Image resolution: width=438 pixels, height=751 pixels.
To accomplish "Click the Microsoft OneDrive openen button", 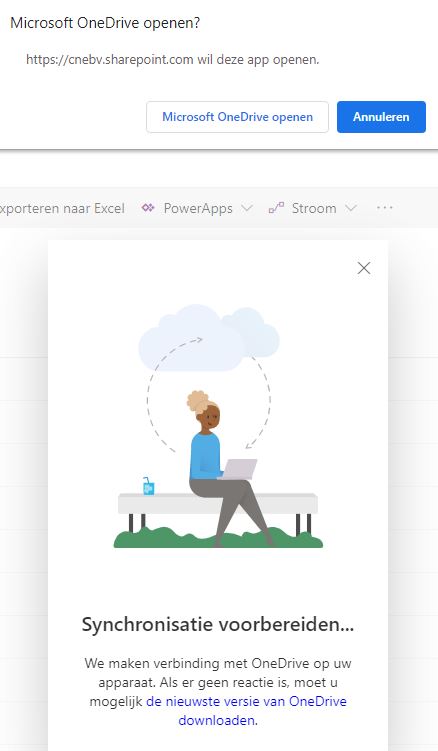I will (x=237, y=117).
